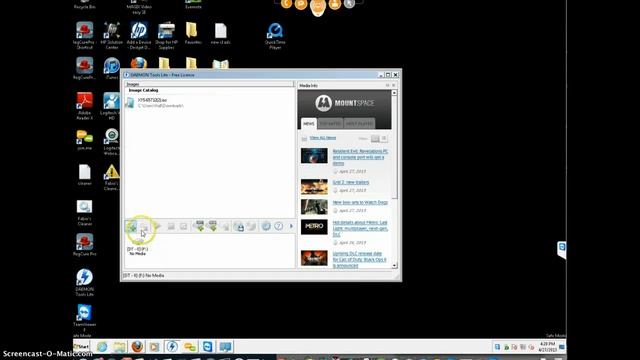Open the Favorites desktop folder

coord(193,33)
